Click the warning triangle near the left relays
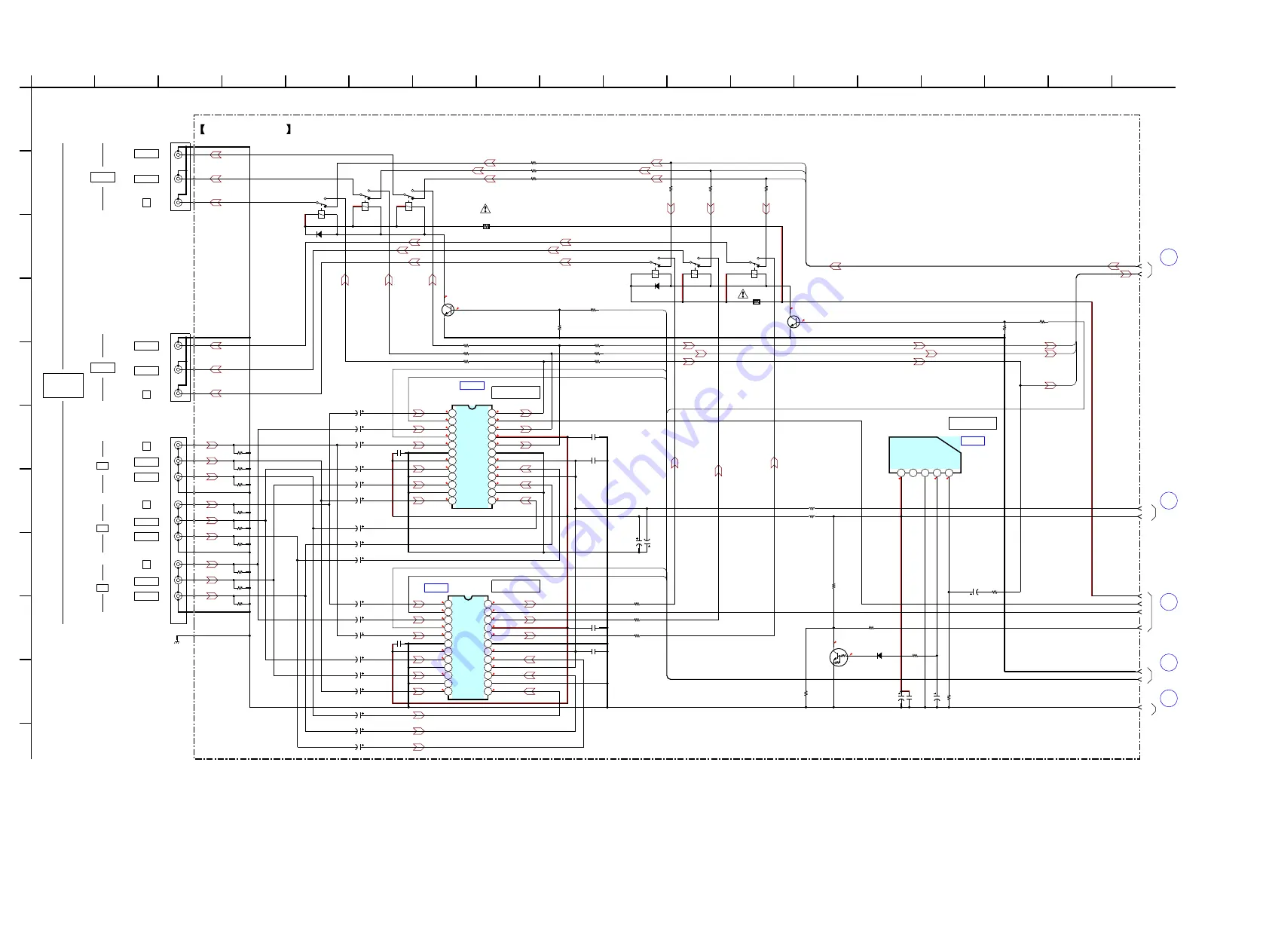The height and width of the screenshot is (952, 1266). pos(485,209)
